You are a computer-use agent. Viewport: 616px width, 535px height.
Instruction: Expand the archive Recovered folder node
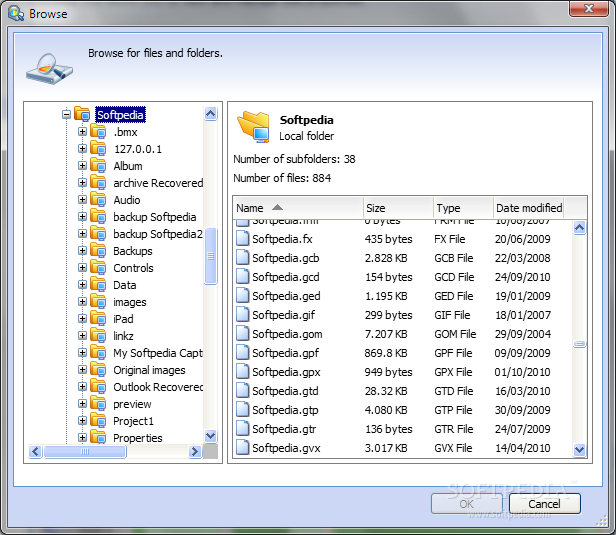click(x=82, y=183)
